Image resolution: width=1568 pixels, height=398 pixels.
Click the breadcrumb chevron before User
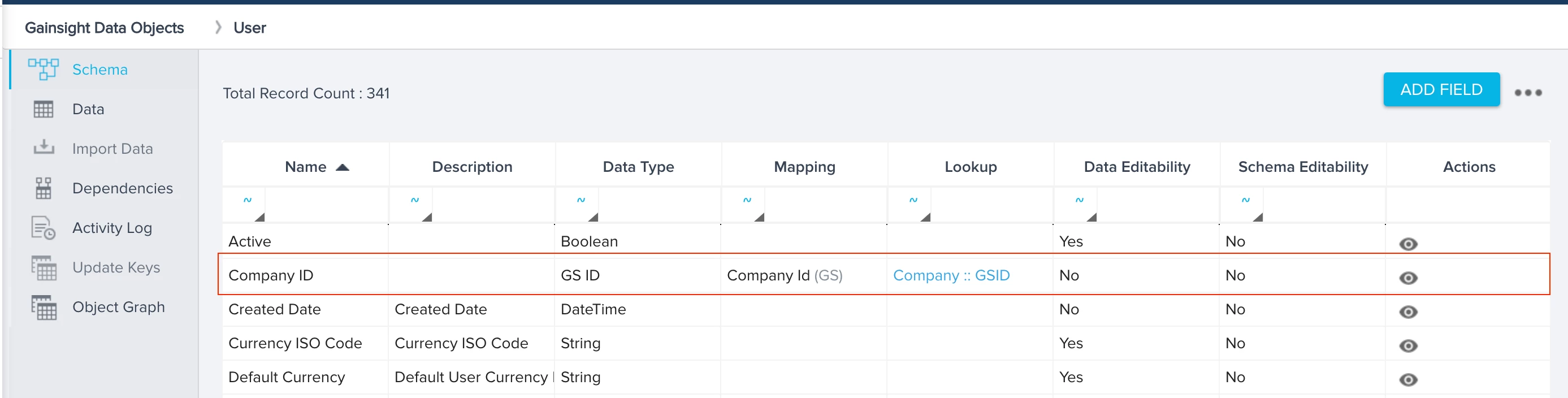tap(218, 27)
